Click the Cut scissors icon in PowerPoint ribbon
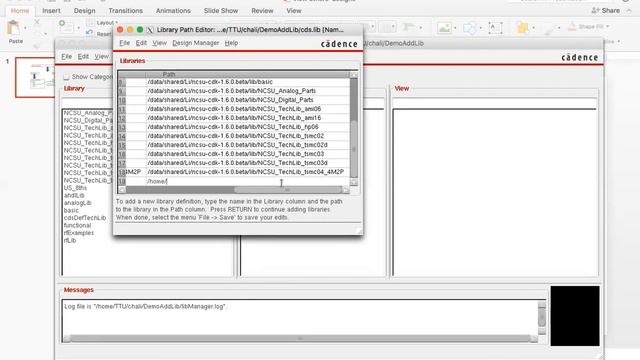 (x=37, y=22)
